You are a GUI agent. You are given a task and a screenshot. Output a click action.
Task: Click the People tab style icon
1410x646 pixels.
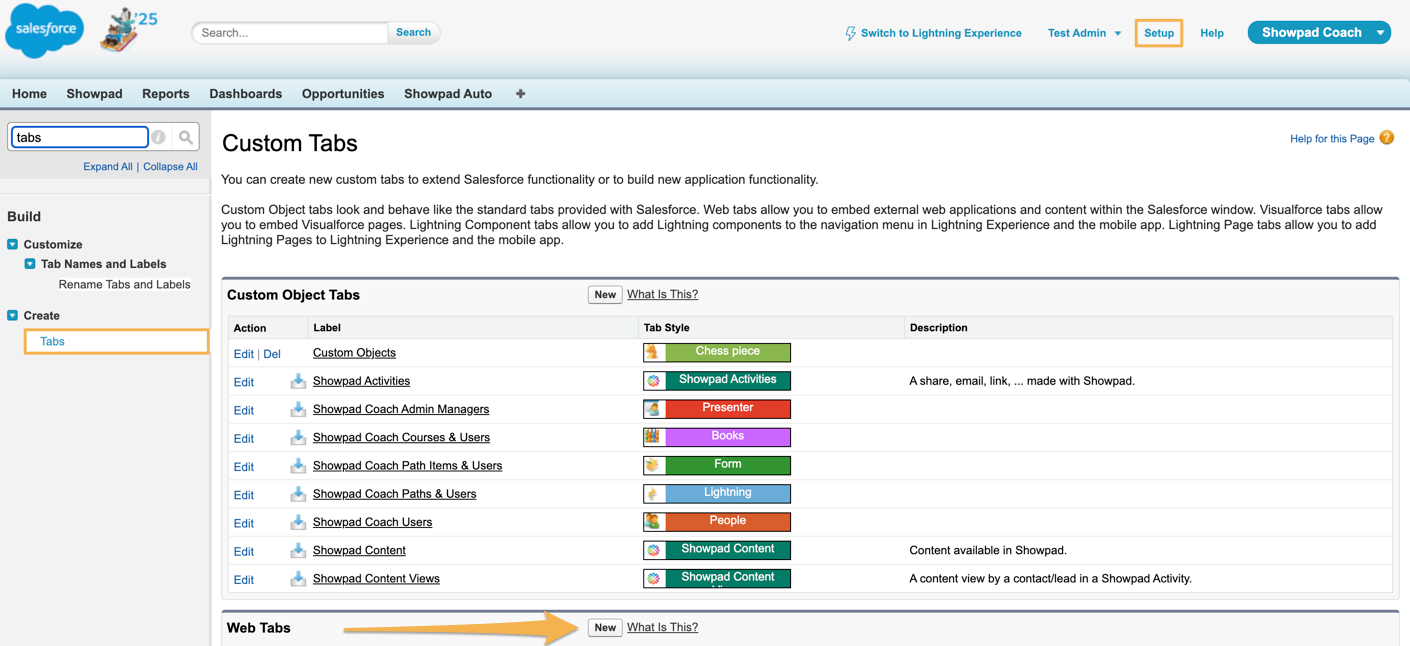654,521
